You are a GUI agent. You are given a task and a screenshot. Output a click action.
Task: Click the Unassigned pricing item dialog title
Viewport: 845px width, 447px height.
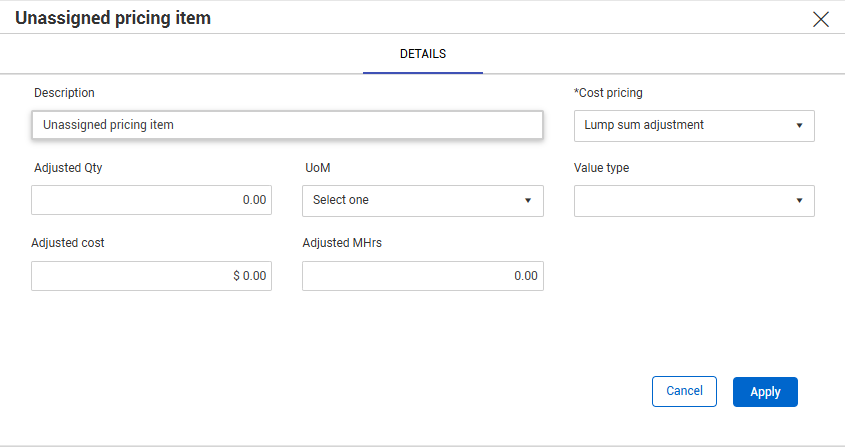point(113,18)
